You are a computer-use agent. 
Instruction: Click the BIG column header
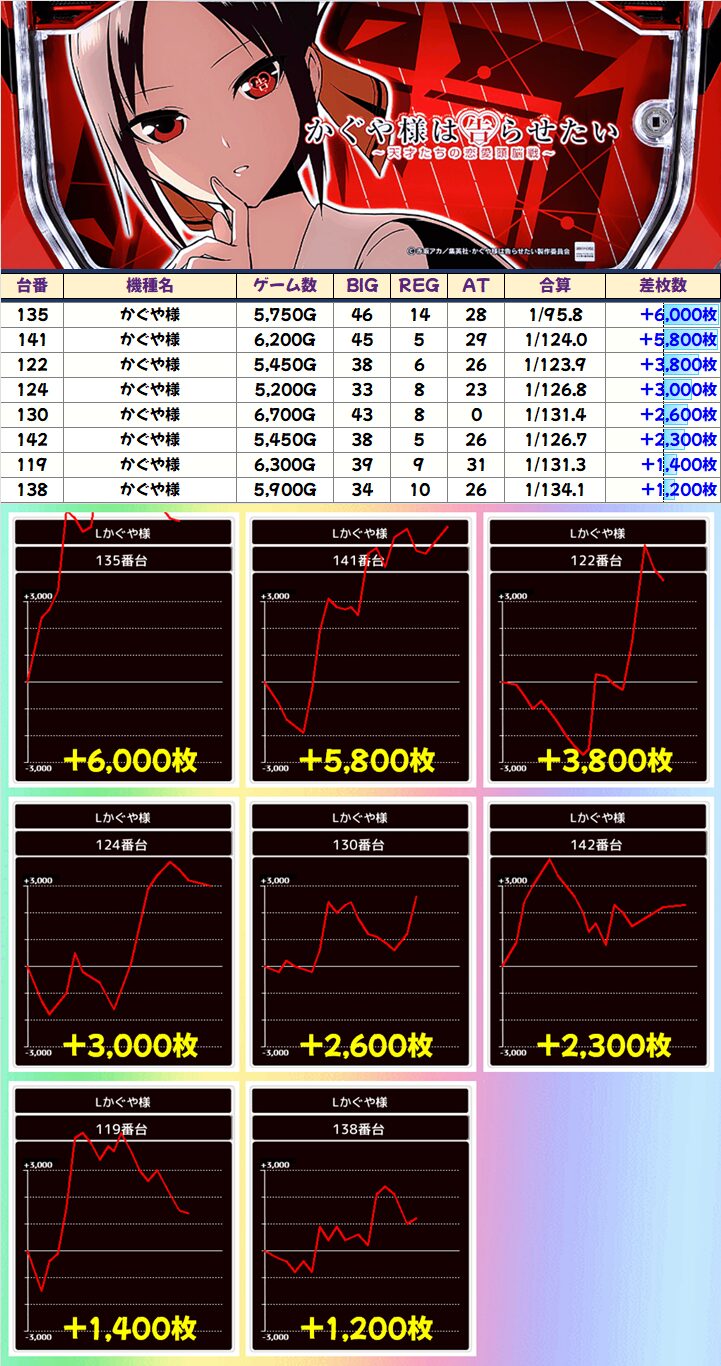tap(362, 286)
